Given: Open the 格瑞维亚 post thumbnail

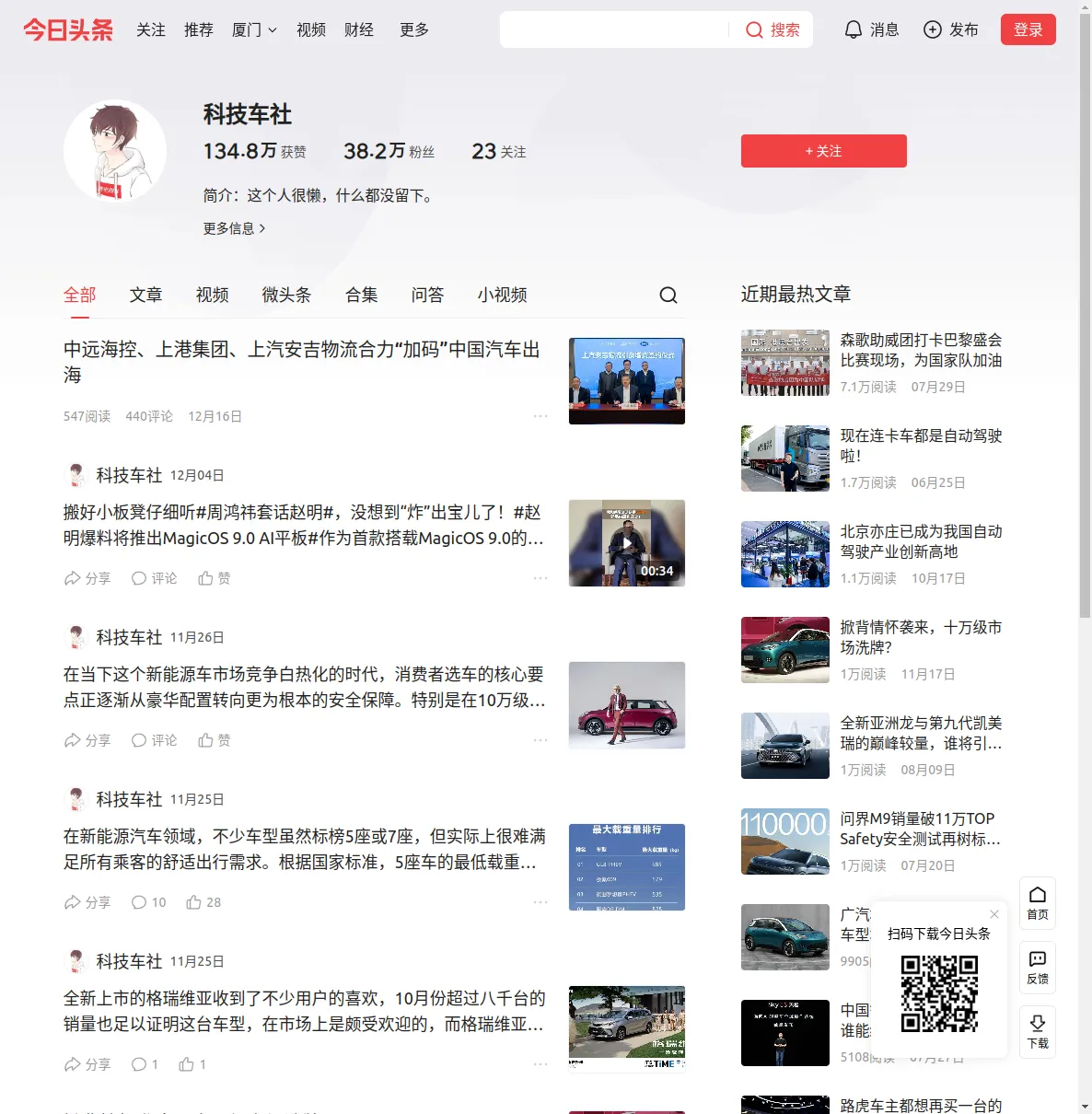Looking at the screenshot, I should pos(627,1029).
